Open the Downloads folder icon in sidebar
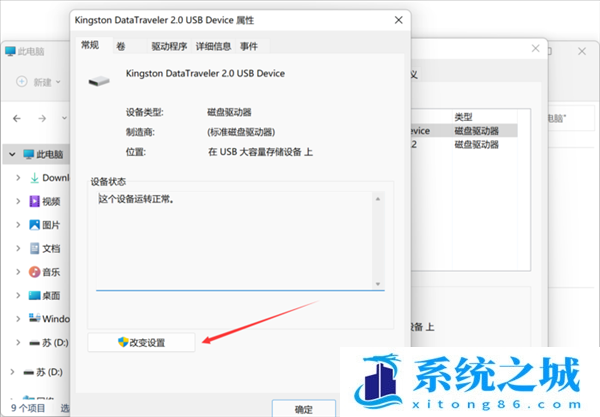Viewport: 600px width, 417px height. point(34,178)
